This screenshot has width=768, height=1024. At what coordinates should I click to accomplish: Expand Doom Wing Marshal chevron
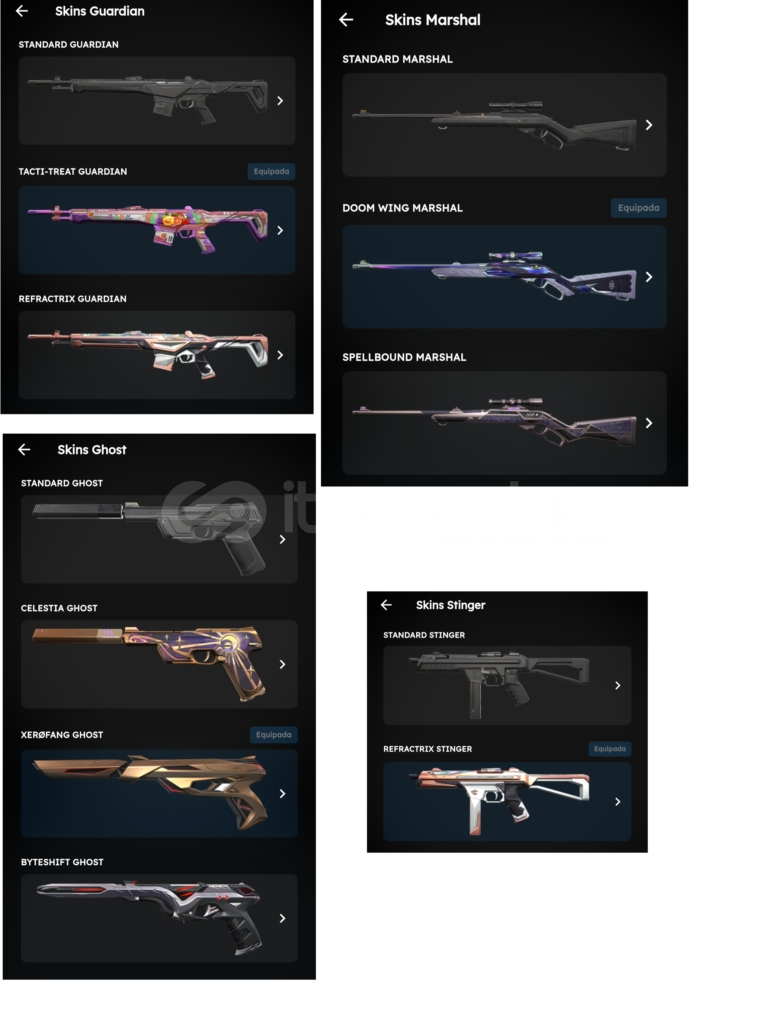[648, 277]
